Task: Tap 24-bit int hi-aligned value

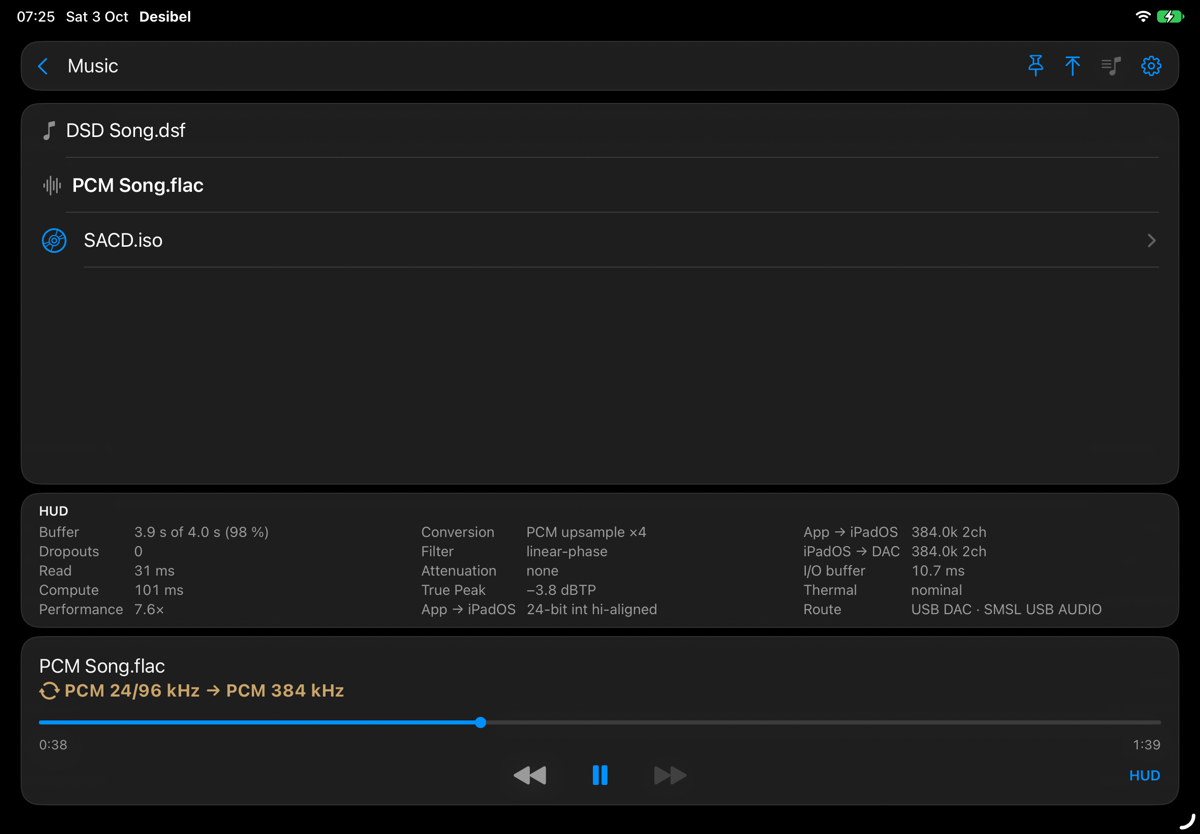Action: [x=592, y=609]
